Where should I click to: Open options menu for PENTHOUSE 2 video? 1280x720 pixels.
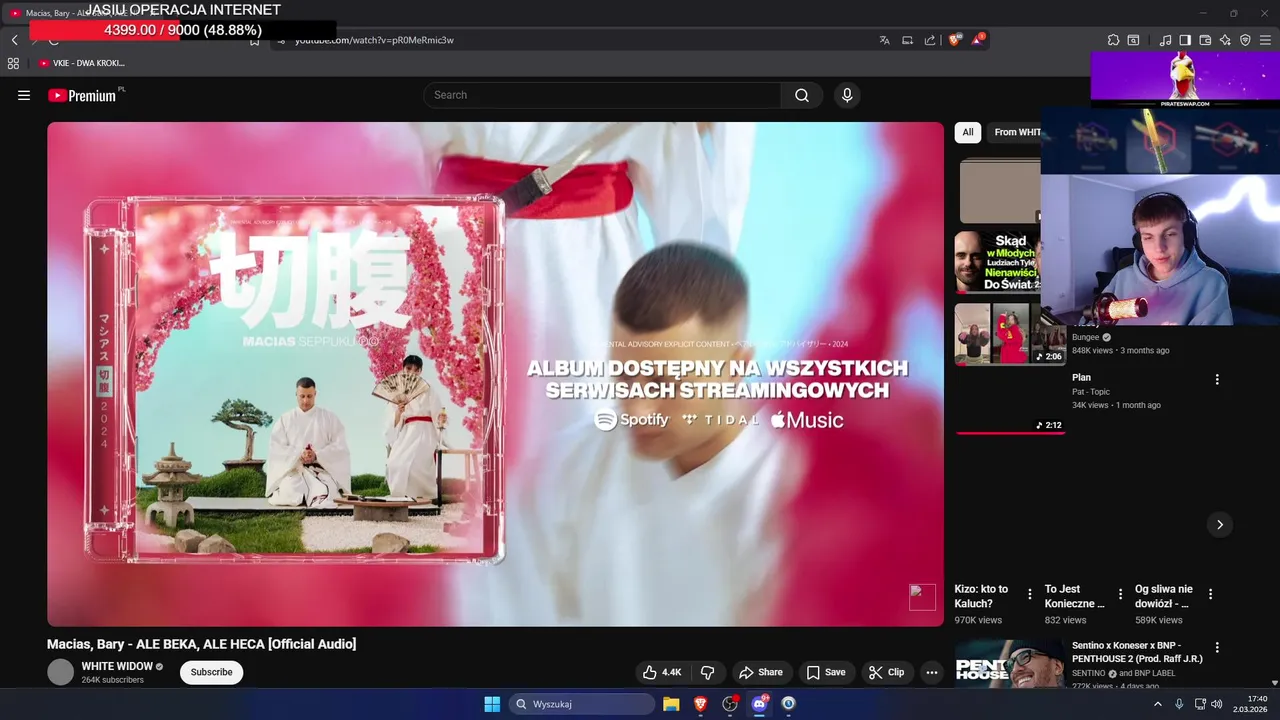(1217, 648)
